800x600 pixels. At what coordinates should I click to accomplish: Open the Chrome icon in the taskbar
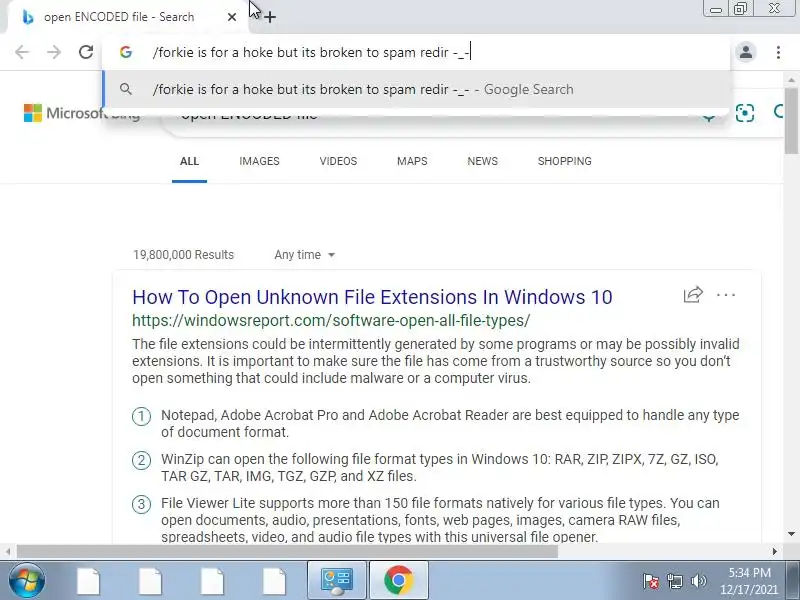click(x=398, y=581)
